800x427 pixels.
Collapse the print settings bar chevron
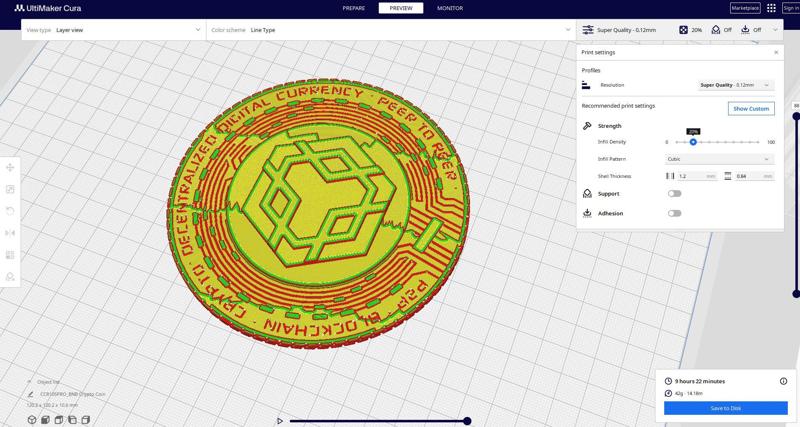coord(775,30)
